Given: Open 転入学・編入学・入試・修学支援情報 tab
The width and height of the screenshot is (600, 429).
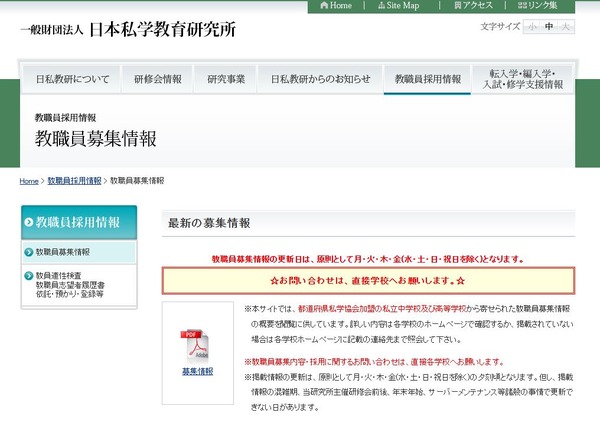Looking at the screenshot, I should [525, 79].
